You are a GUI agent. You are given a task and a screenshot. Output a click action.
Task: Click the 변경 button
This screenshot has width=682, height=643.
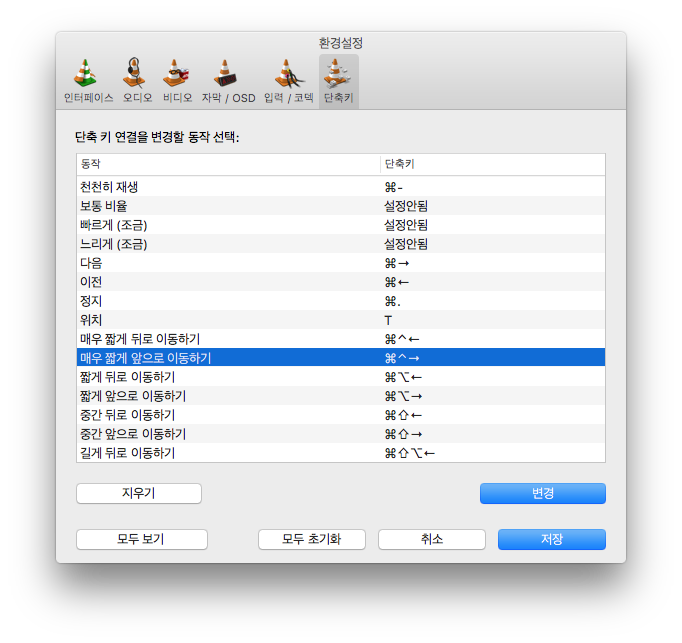click(542, 493)
